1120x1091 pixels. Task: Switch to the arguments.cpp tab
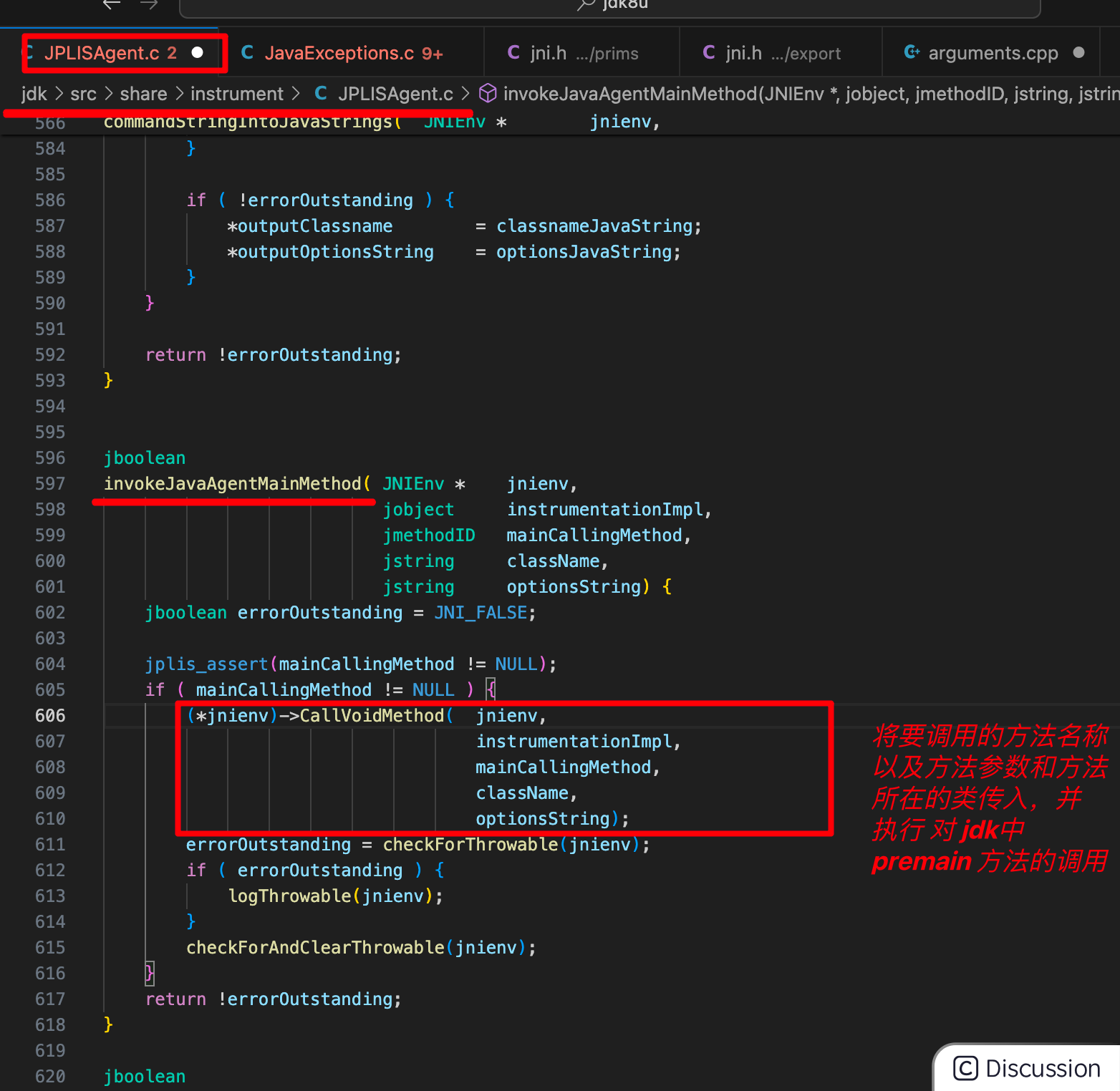coord(993,53)
